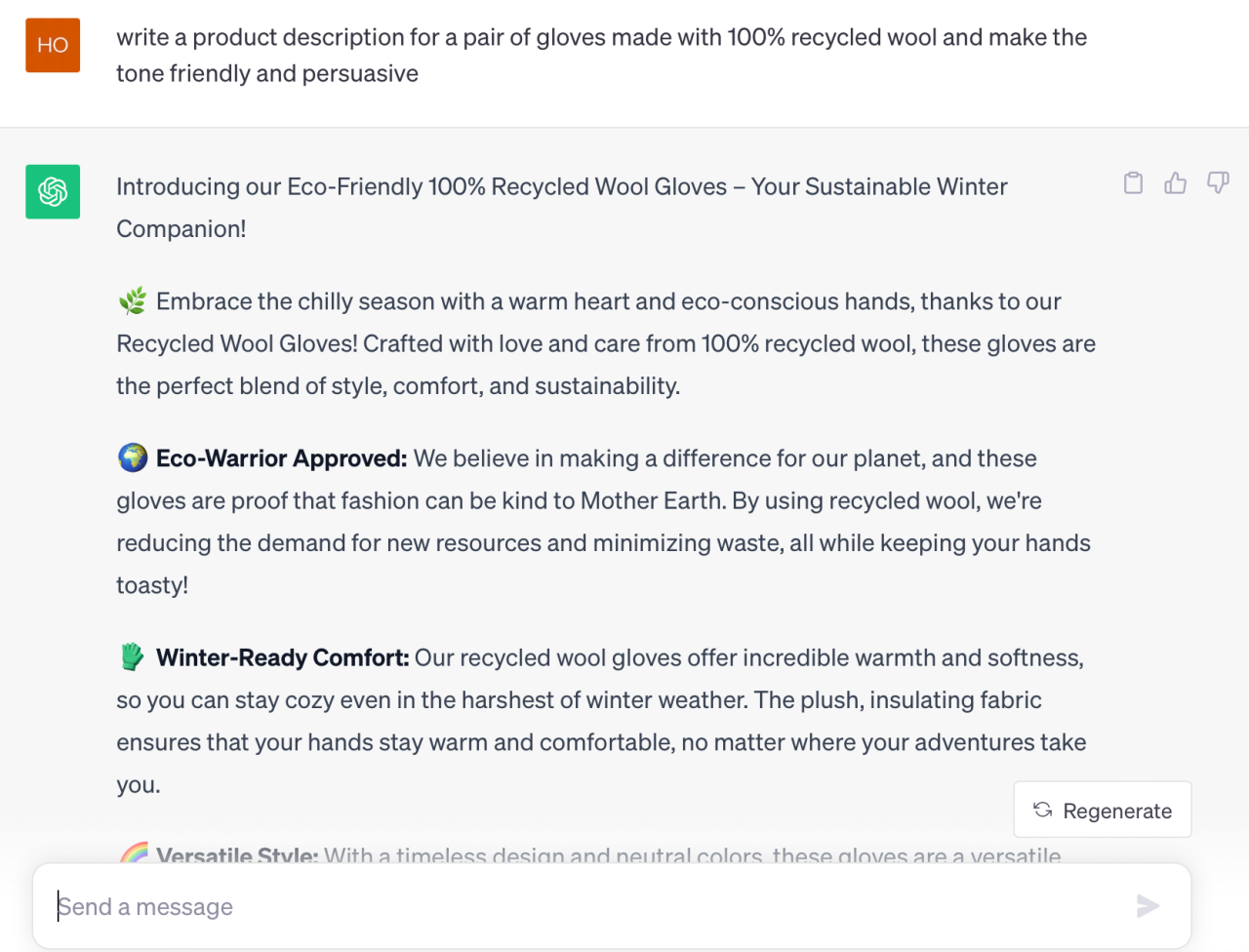Click the "Winter-Ready Comfort:" bold heading
This screenshot has height=952, width=1249.
(x=282, y=658)
